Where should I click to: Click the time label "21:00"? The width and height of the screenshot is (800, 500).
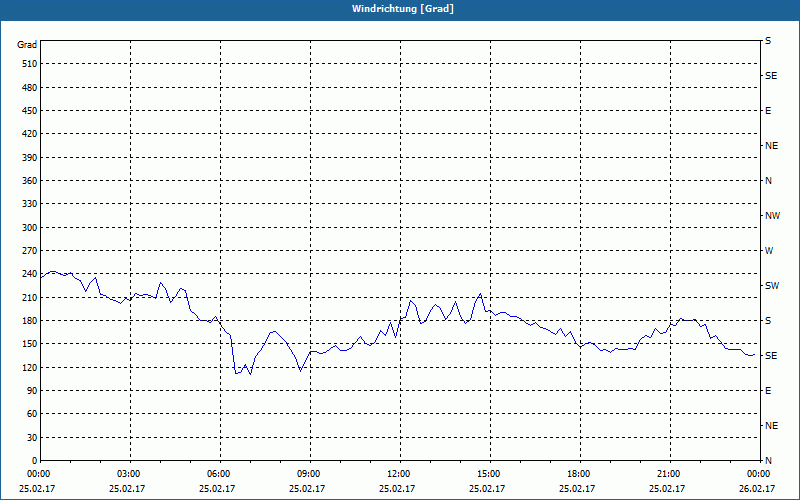coord(669,474)
